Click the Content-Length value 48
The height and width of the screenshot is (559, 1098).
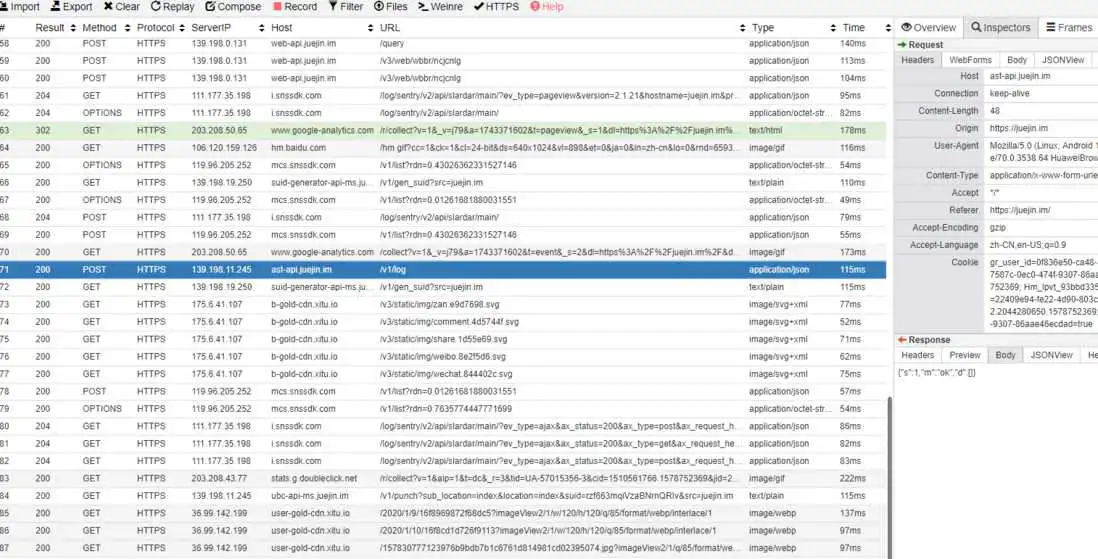(994, 111)
